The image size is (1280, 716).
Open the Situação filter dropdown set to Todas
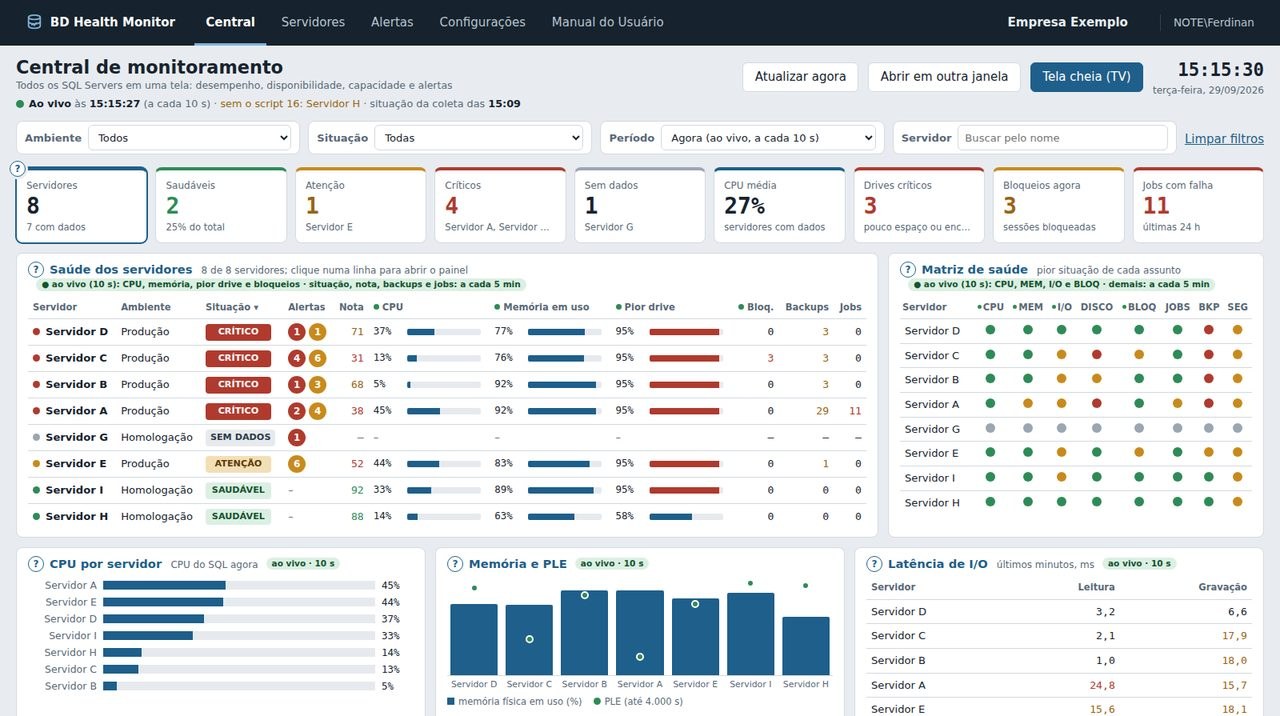pos(478,138)
